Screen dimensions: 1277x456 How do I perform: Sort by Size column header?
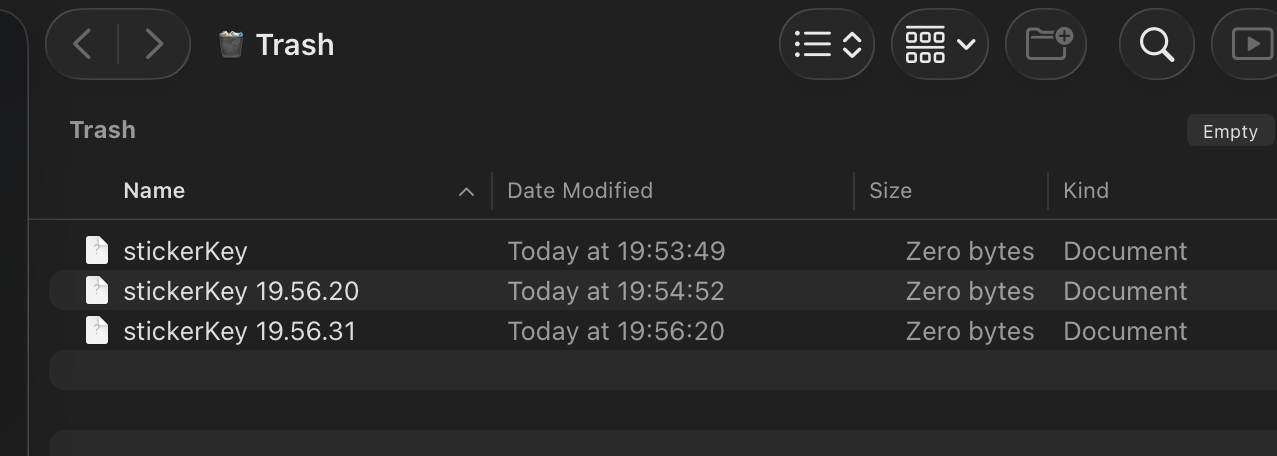(890, 191)
